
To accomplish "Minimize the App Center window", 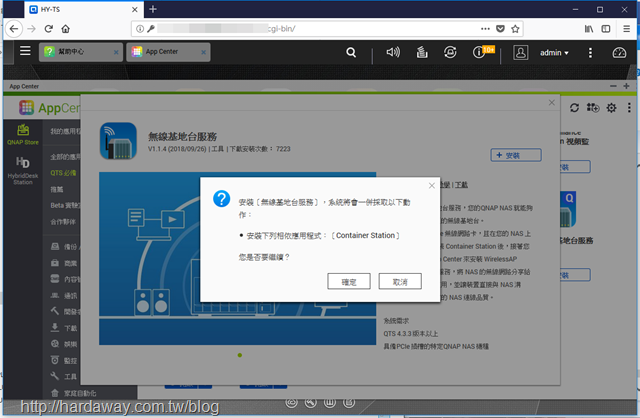I will (x=613, y=86).
